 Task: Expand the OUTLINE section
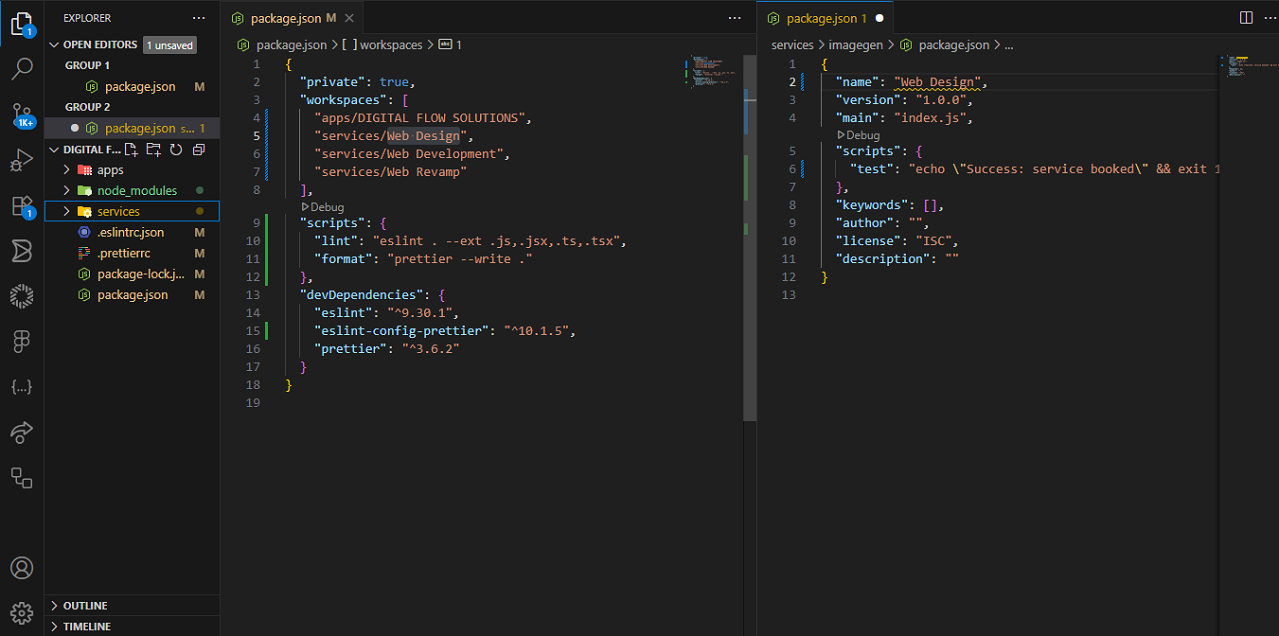[x=85, y=606]
